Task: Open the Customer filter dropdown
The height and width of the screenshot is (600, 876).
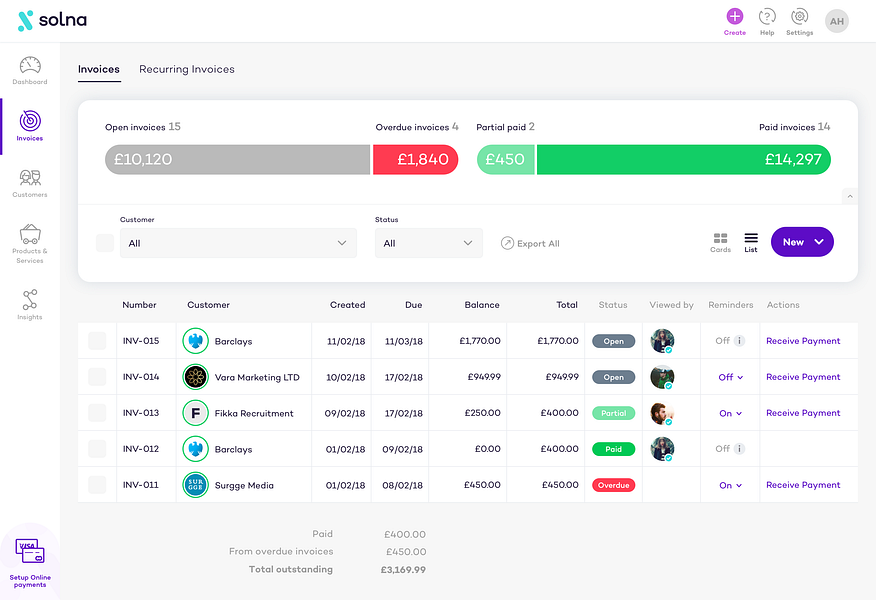Action: point(238,243)
